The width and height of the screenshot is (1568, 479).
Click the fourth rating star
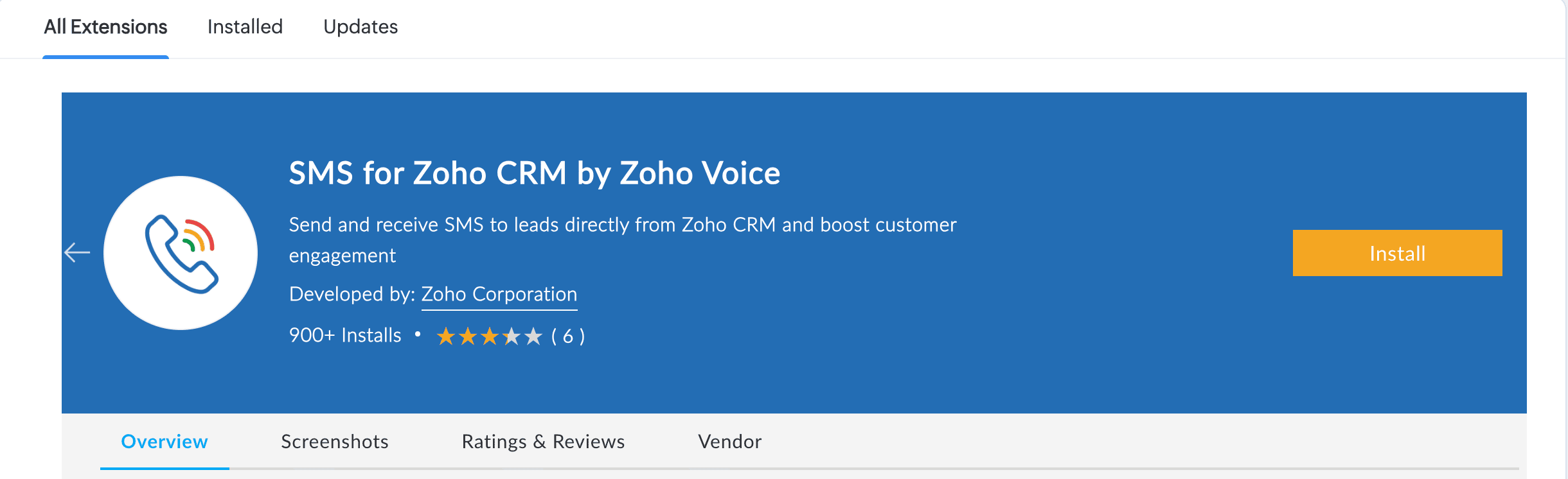click(512, 336)
